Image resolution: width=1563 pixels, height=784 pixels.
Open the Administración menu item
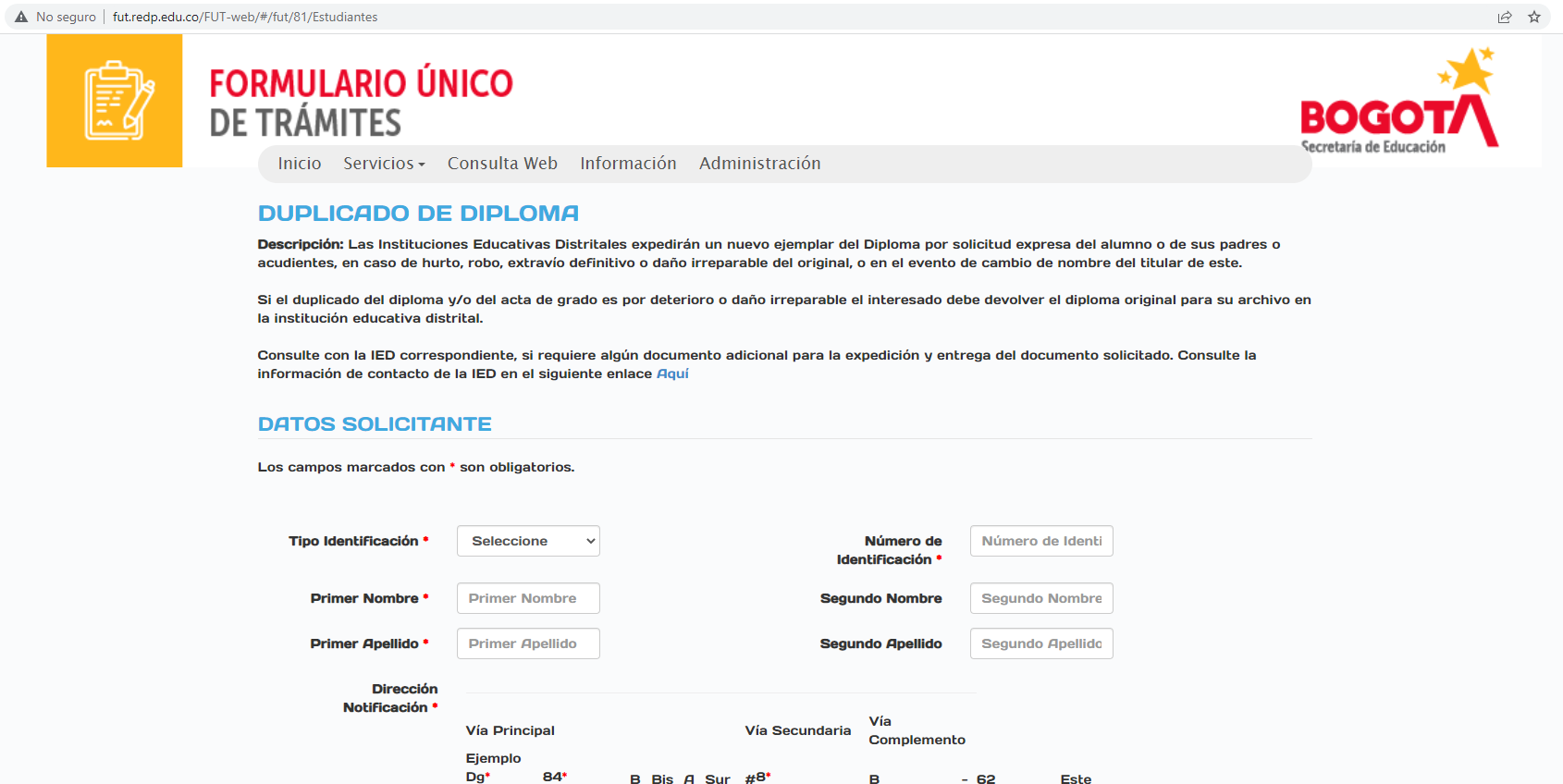(x=759, y=164)
